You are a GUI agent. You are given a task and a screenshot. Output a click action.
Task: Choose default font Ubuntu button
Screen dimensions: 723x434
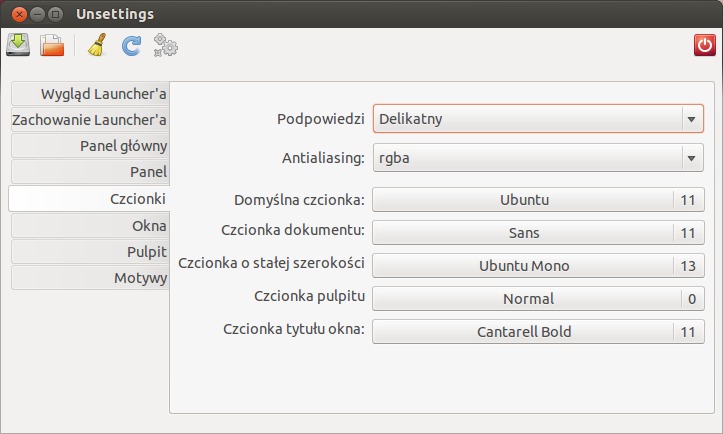(x=538, y=200)
